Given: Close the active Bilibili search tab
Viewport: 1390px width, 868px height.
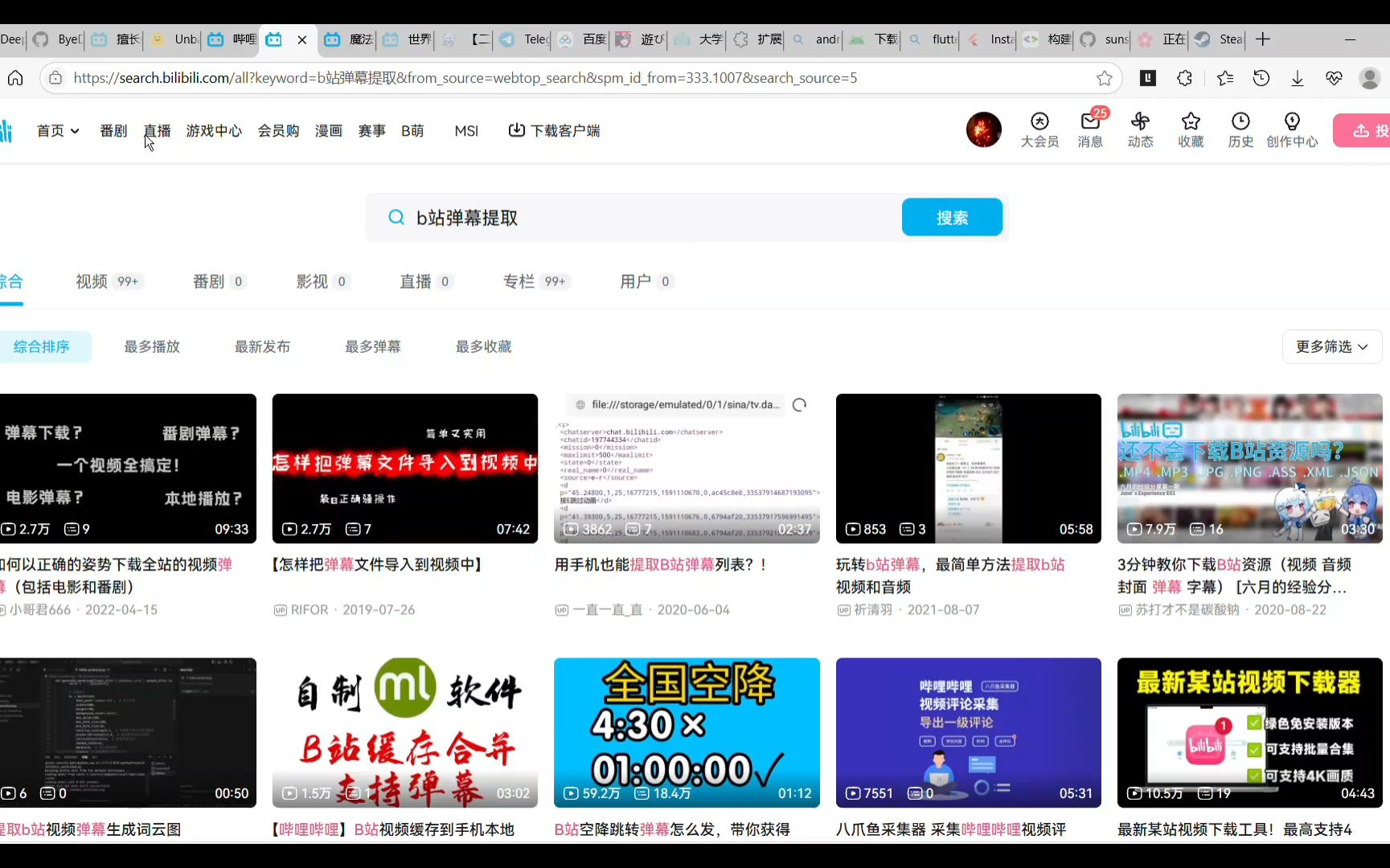Looking at the screenshot, I should tap(302, 39).
